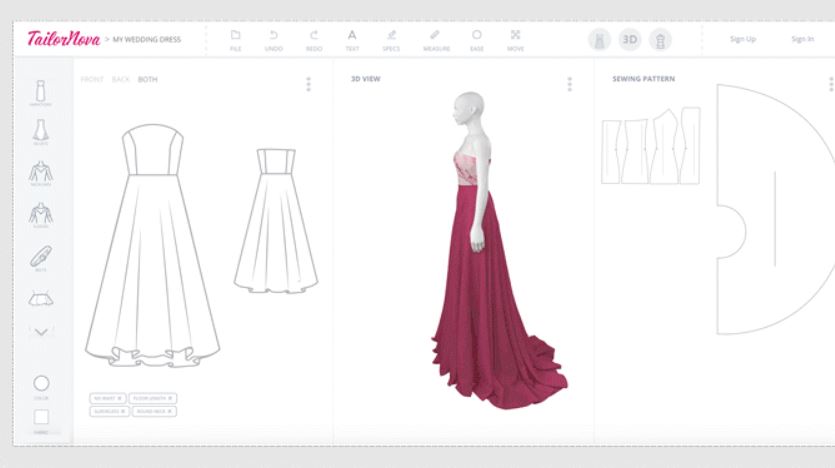Select the large front dress sketch
The image size is (835, 468).
click(152, 245)
